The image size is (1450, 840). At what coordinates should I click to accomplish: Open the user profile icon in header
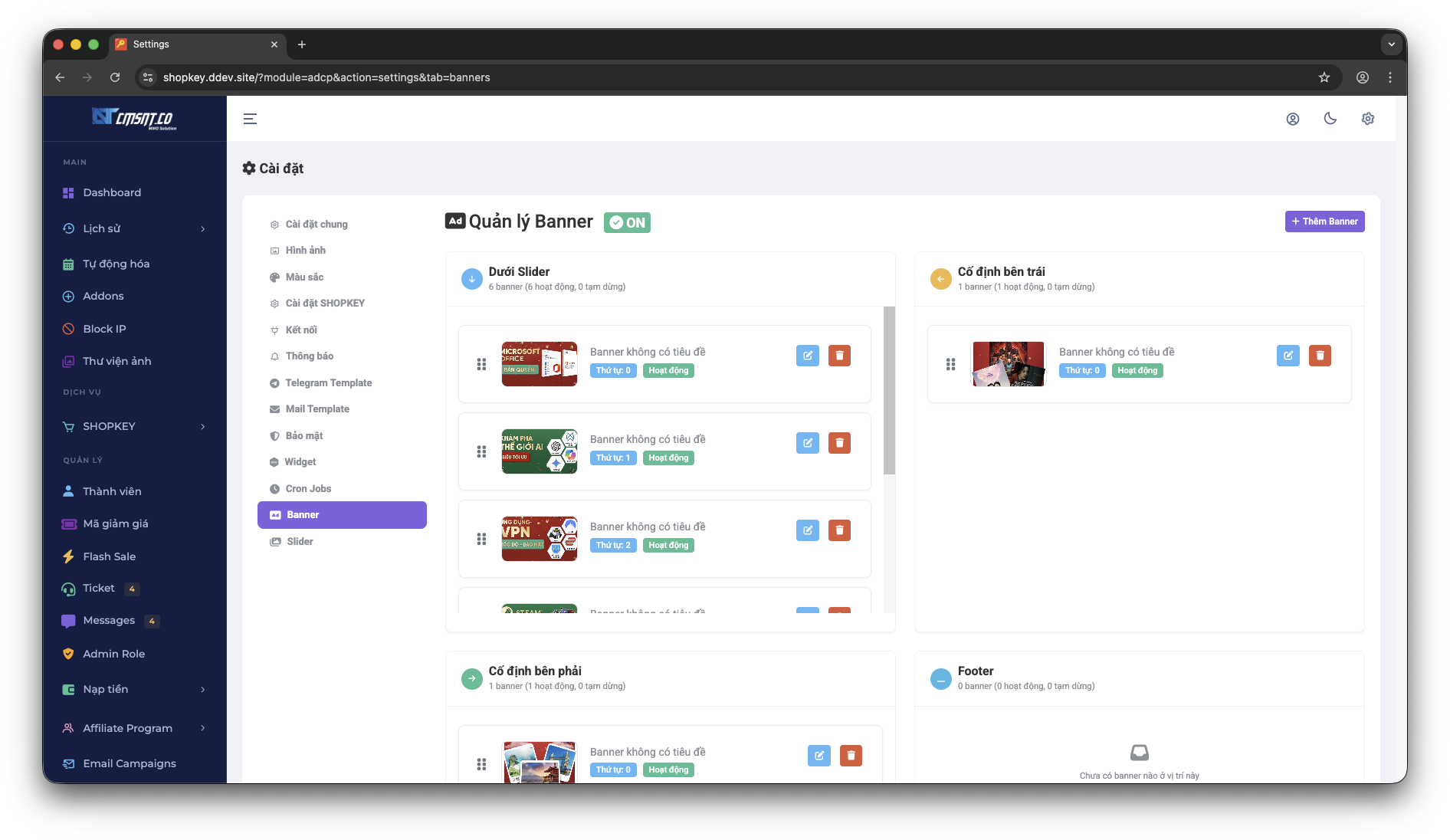[1293, 119]
